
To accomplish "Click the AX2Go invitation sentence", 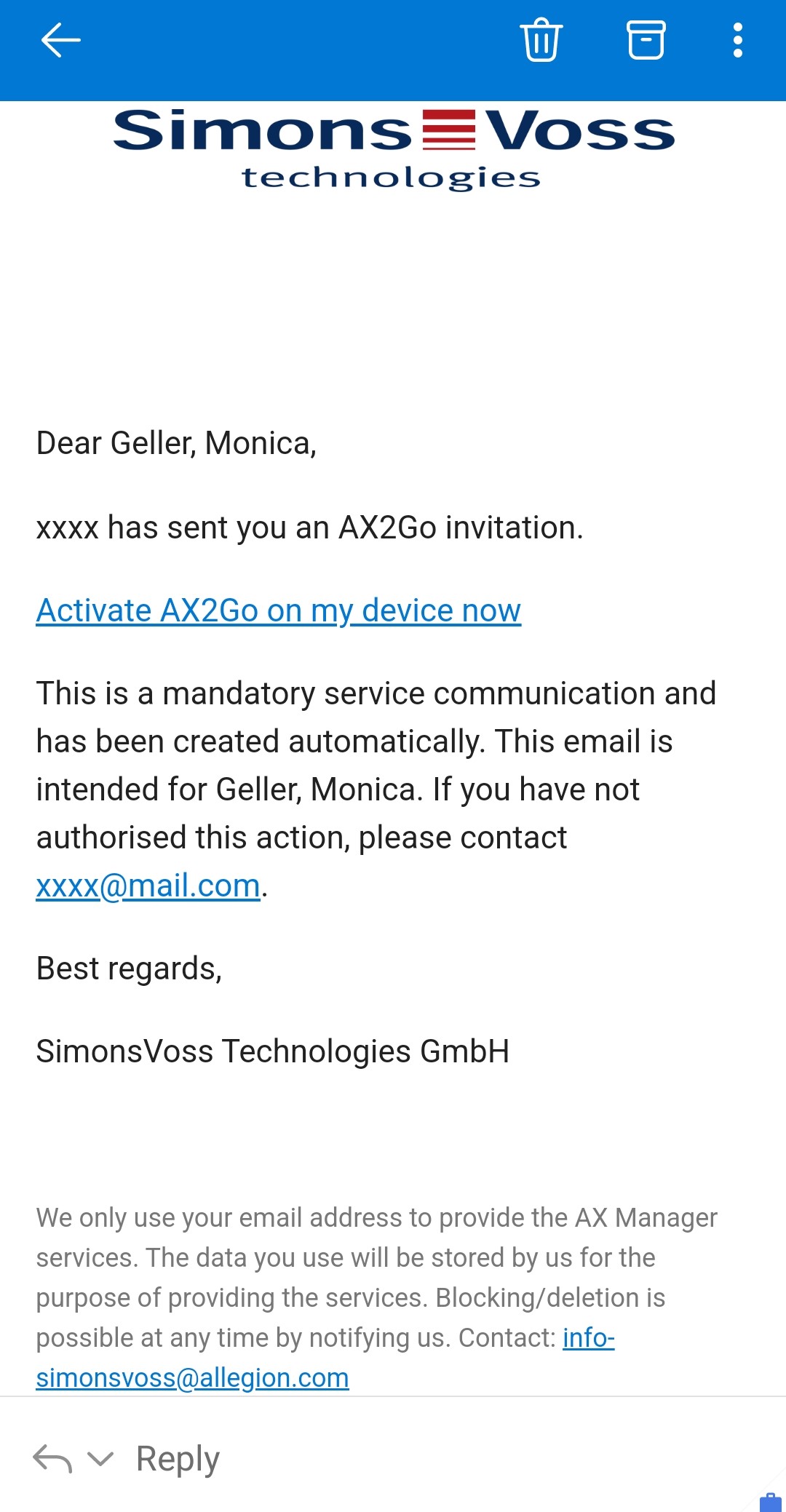I will (x=309, y=528).
